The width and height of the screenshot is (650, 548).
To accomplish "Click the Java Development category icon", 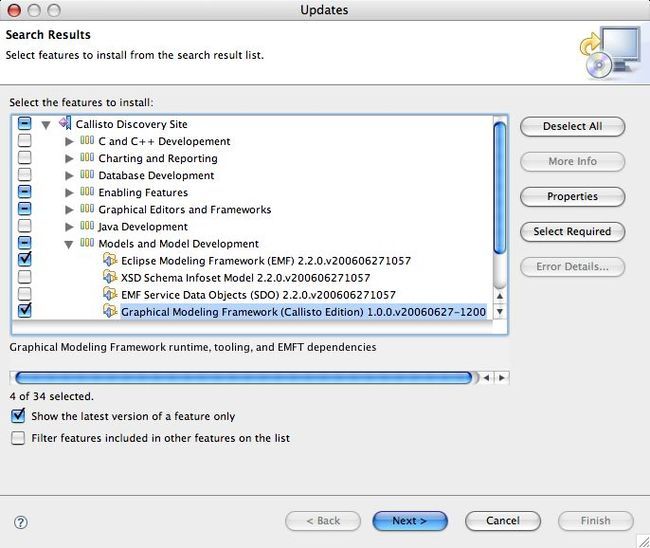I will (87, 225).
